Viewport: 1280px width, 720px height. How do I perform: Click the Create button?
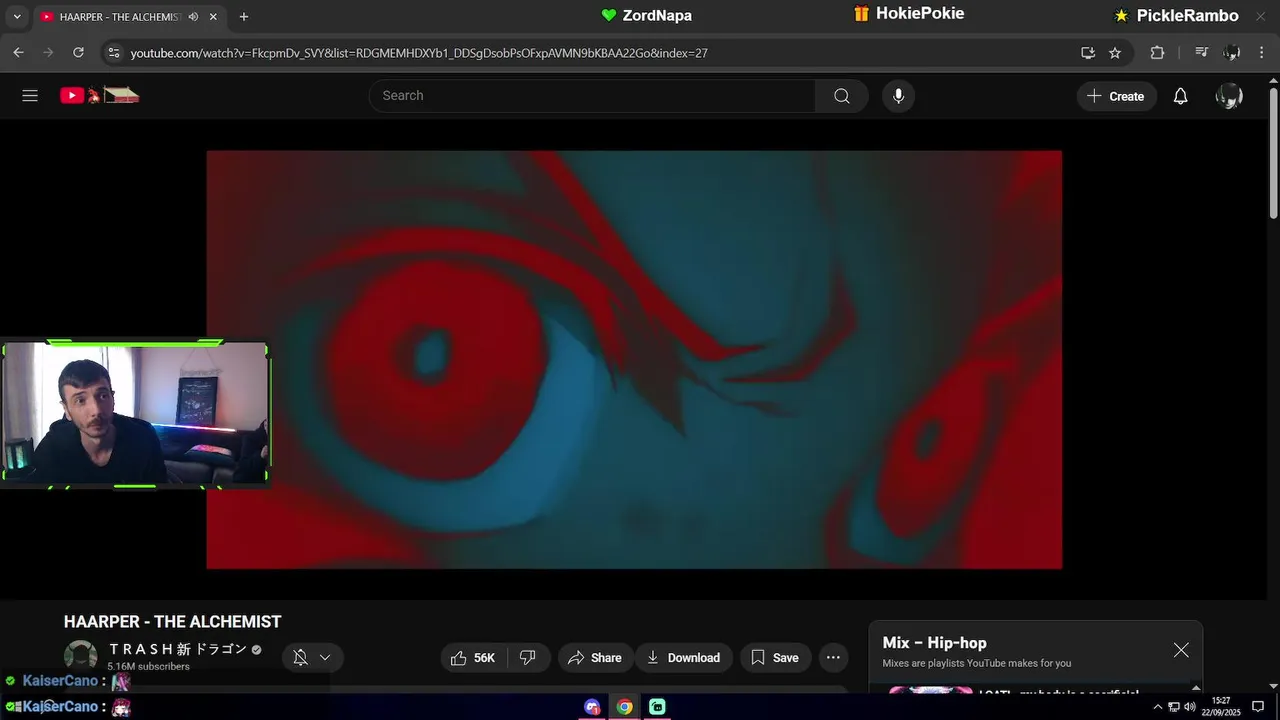(x=1116, y=96)
